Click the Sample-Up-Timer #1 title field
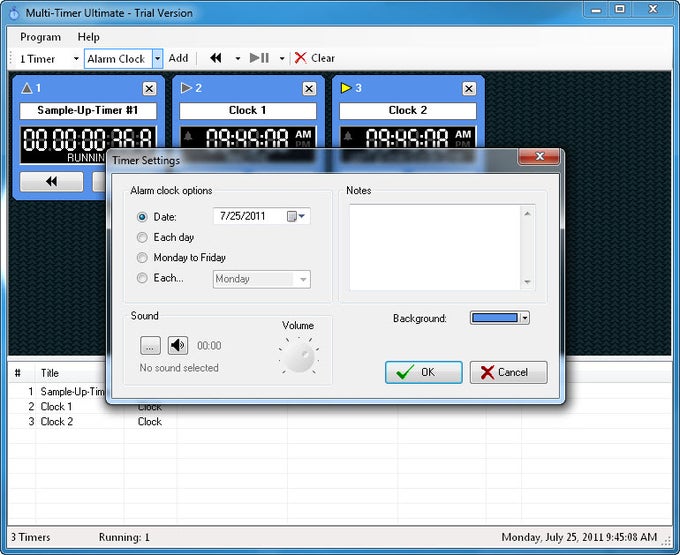 (88, 111)
